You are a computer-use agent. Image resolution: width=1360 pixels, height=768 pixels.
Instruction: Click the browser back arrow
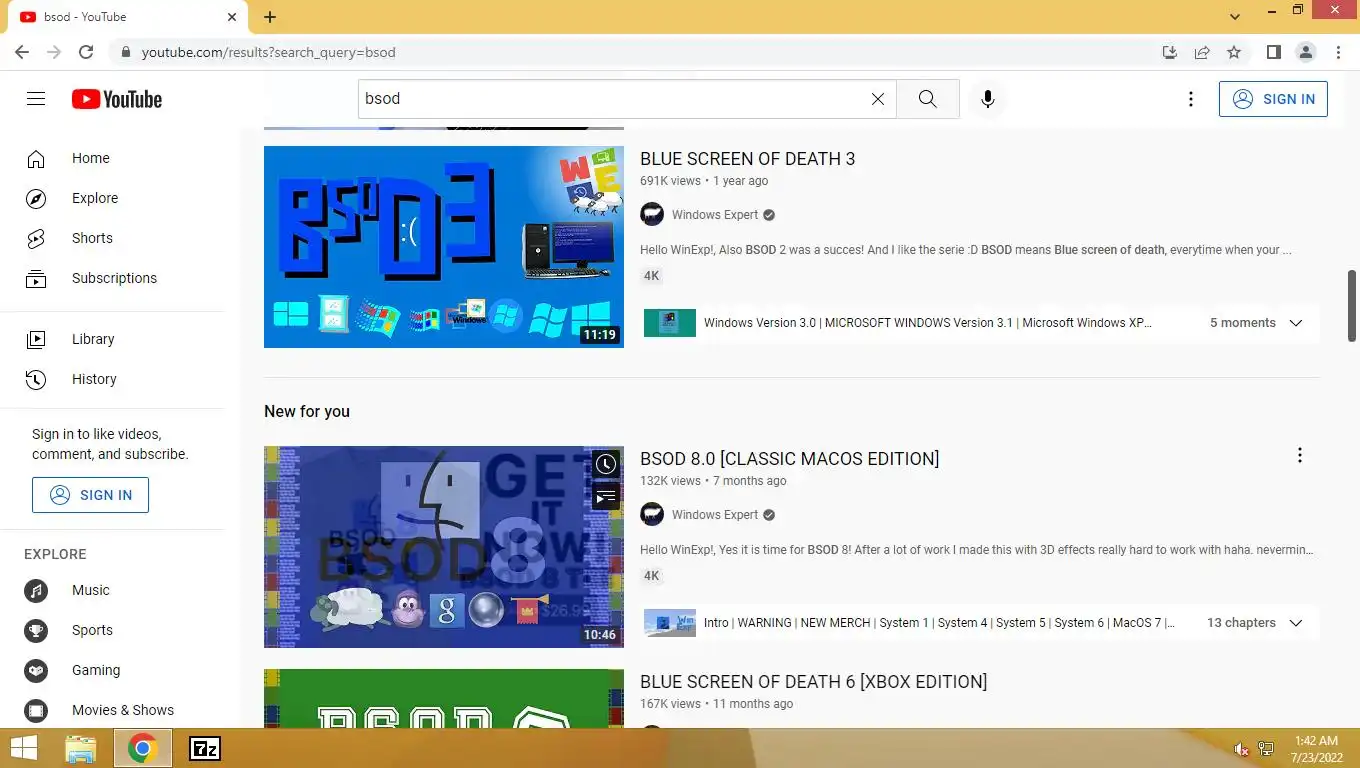(22, 52)
